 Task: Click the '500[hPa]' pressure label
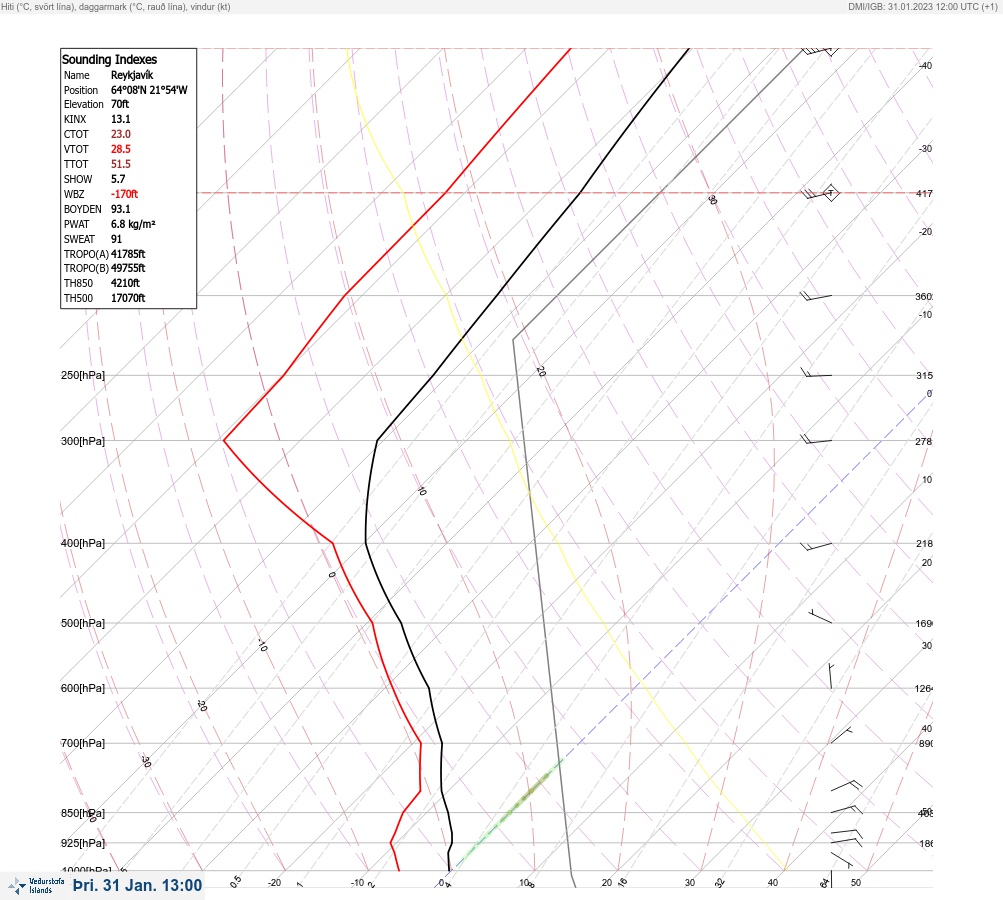(x=83, y=623)
